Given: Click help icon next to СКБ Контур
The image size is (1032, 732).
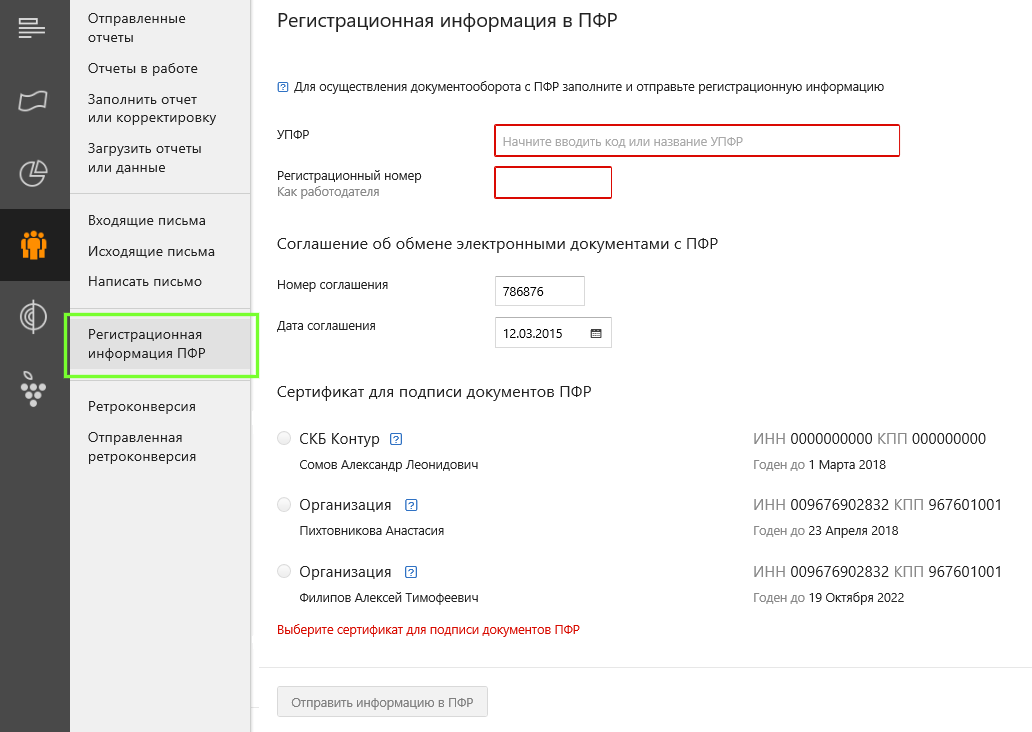Looking at the screenshot, I should 396,439.
